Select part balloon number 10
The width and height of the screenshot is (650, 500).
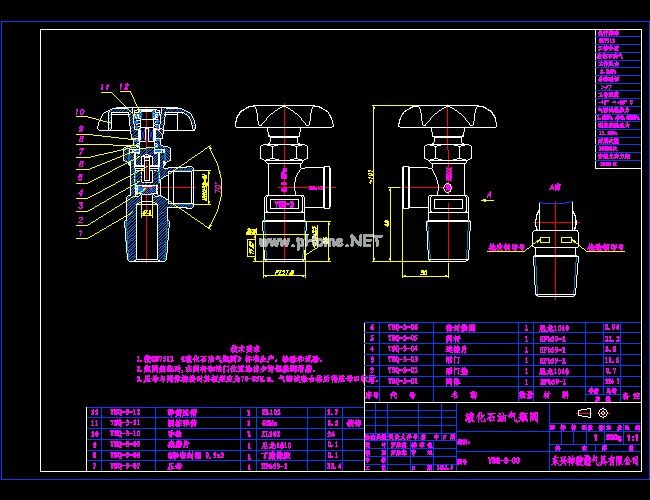pyautogui.click(x=80, y=112)
